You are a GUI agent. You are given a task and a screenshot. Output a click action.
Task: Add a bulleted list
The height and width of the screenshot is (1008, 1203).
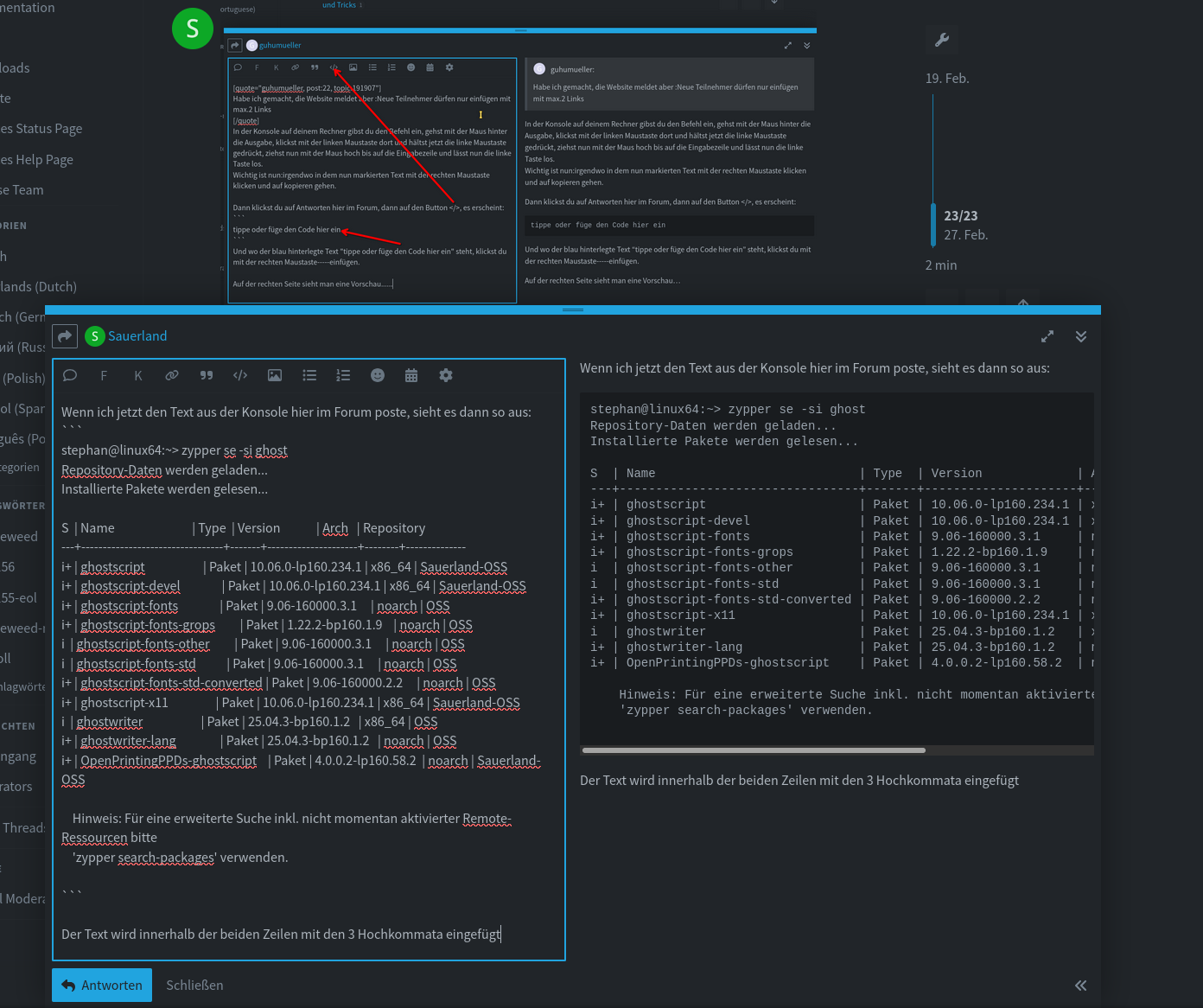pos(309,375)
